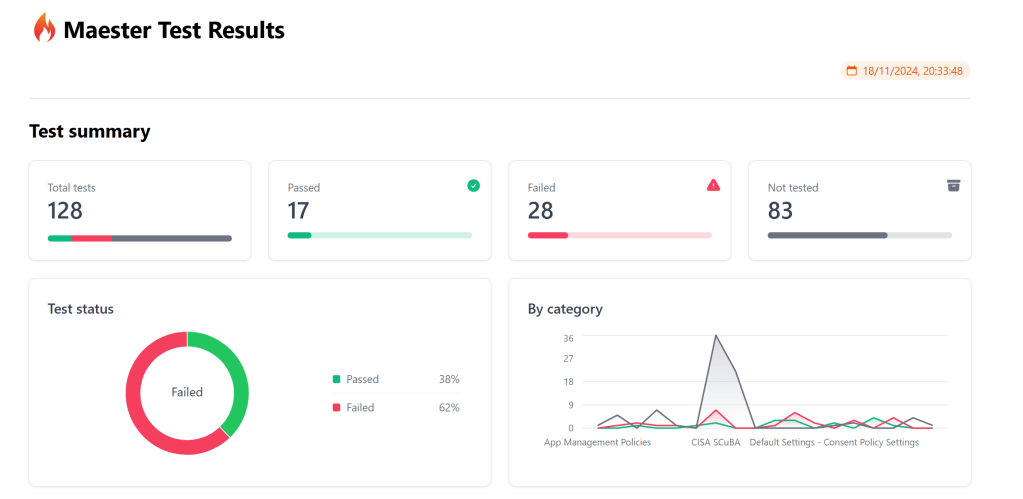Click the Total tests count 128
The width and height of the screenshot is (1023, 499).
pyautogui.click(x=65, y=211)
